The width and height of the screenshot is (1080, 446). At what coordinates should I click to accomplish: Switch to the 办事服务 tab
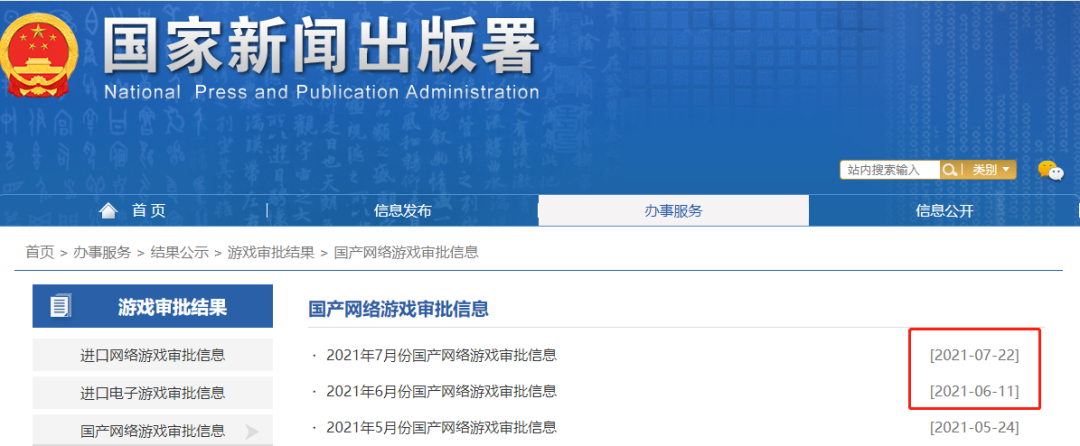point(673,210)
